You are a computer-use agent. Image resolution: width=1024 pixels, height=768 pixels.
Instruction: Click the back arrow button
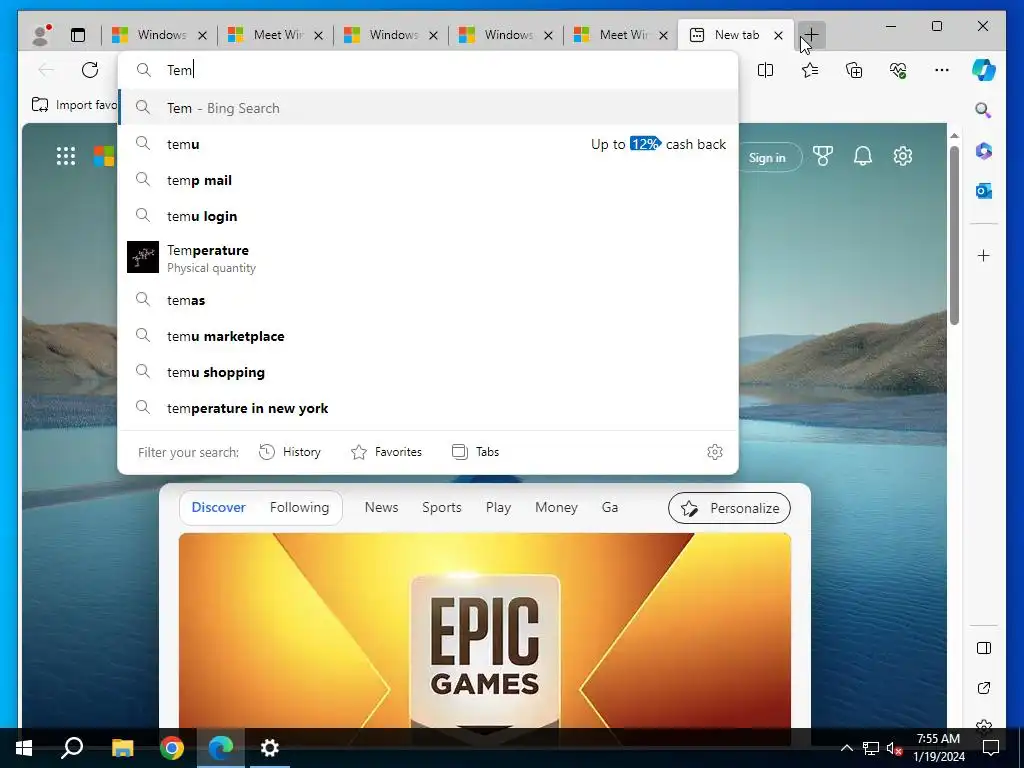point(46,70)
